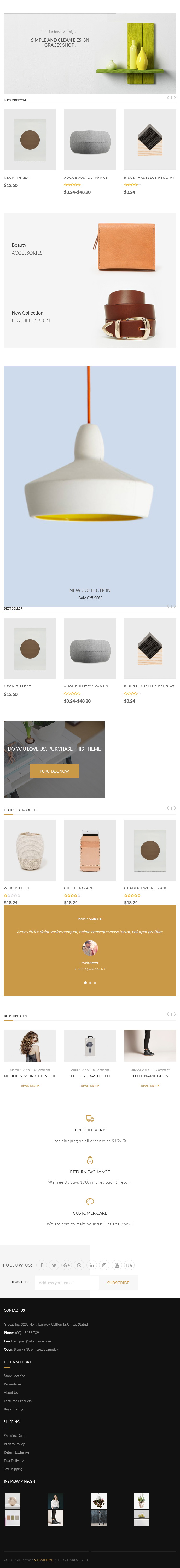Open the Privacy Policy footer link
The width and height of the screenshot is (180, 1568).
click(14, 1443)
